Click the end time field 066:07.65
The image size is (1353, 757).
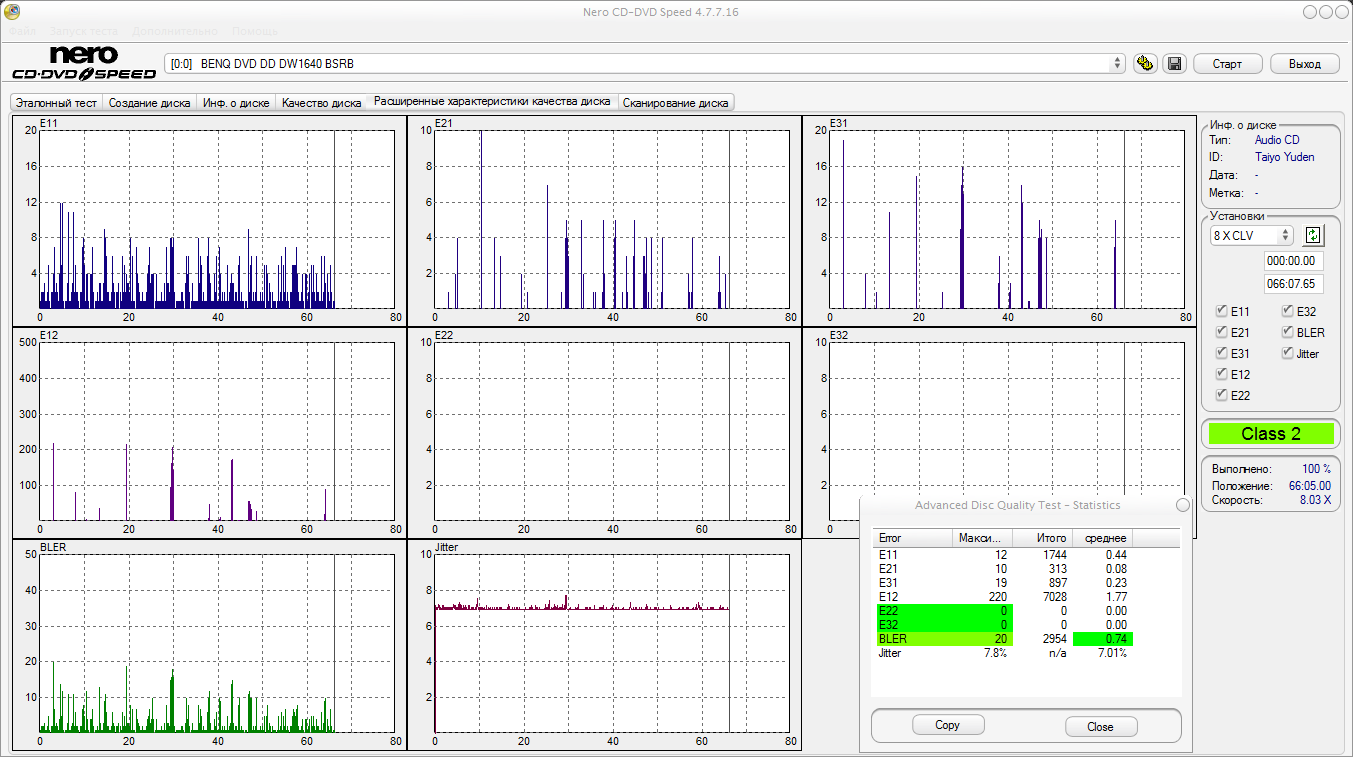[x=1293, y=284]
